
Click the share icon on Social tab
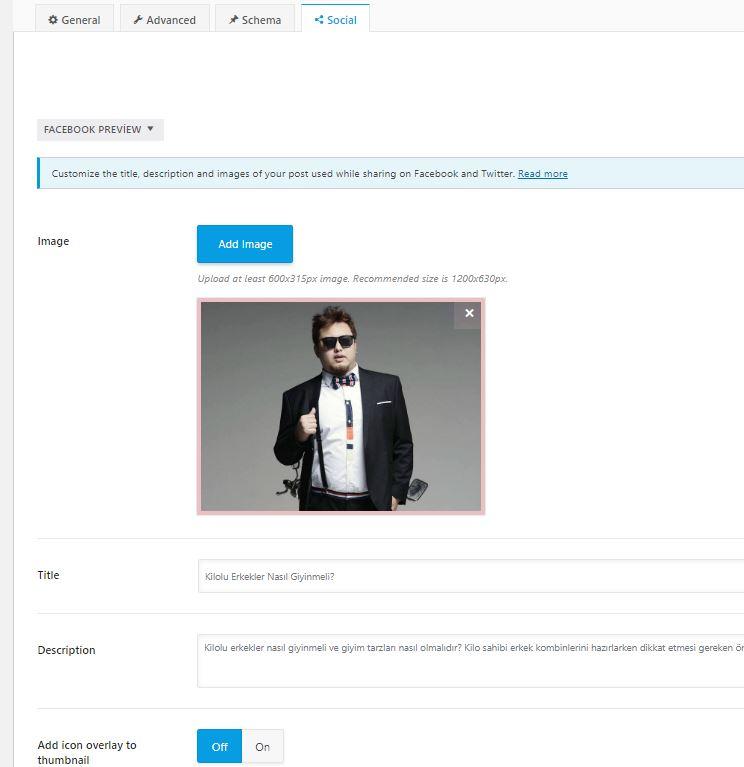[x=319, y=20]
